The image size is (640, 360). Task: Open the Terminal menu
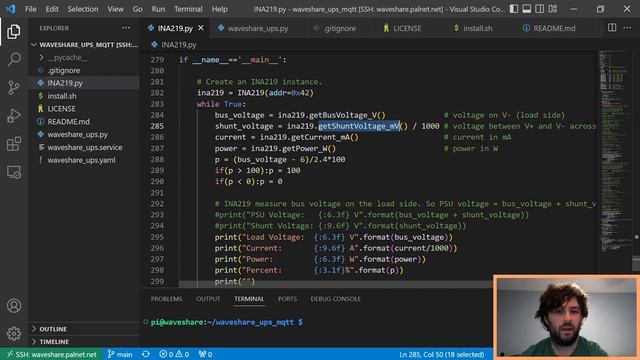click(x=188, y=9)
